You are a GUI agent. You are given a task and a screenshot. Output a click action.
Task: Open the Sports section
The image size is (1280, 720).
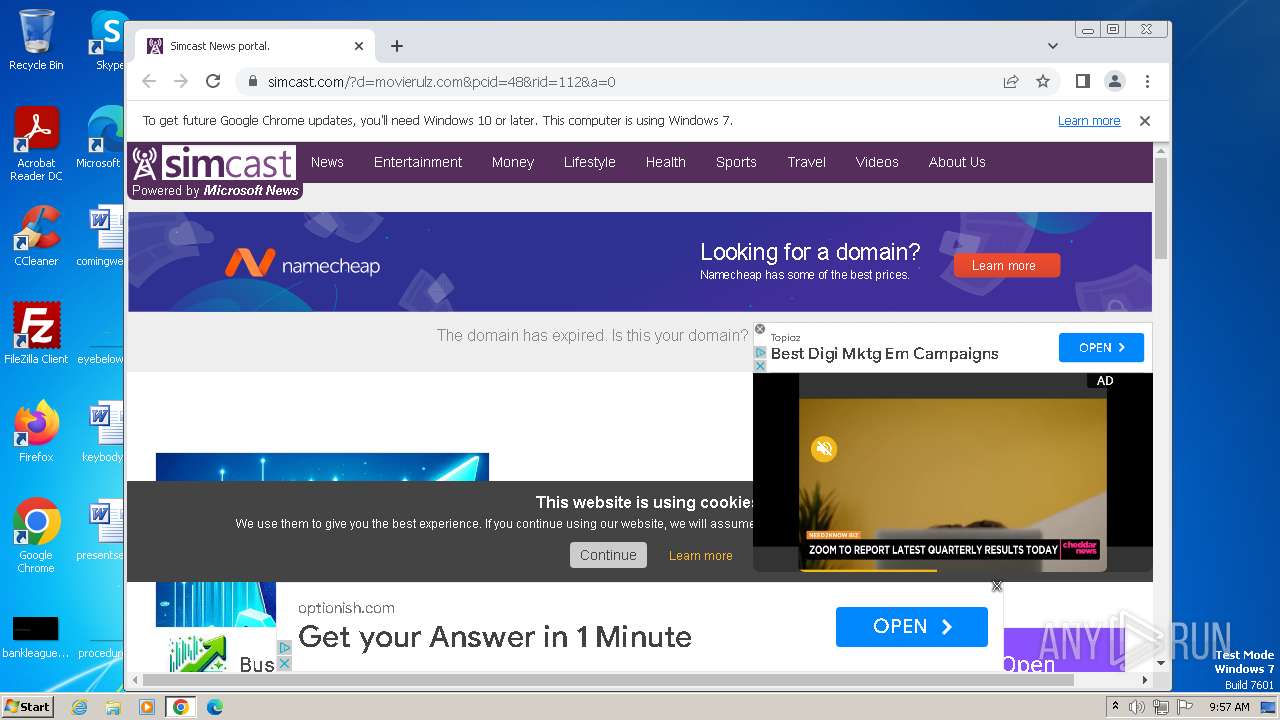(x=736, y=162)
